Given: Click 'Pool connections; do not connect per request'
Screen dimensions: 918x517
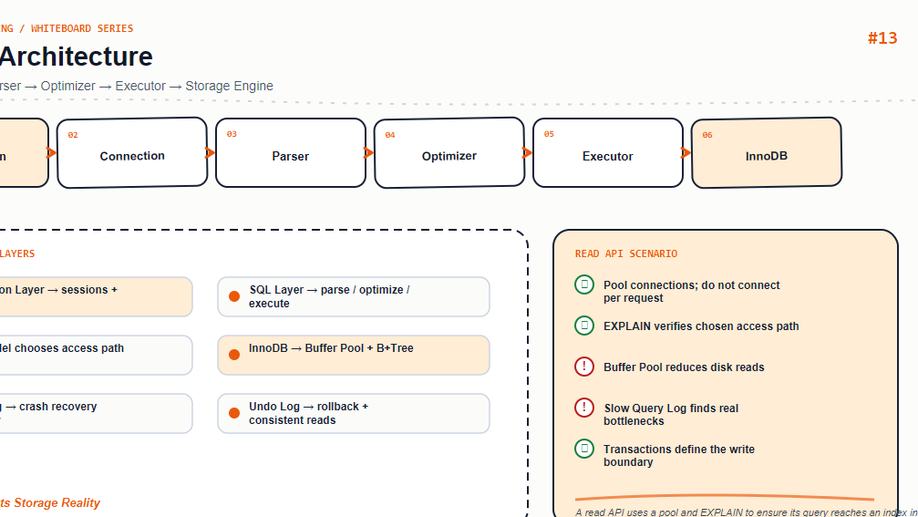Looking at the screenshot, I should (691, 292).
